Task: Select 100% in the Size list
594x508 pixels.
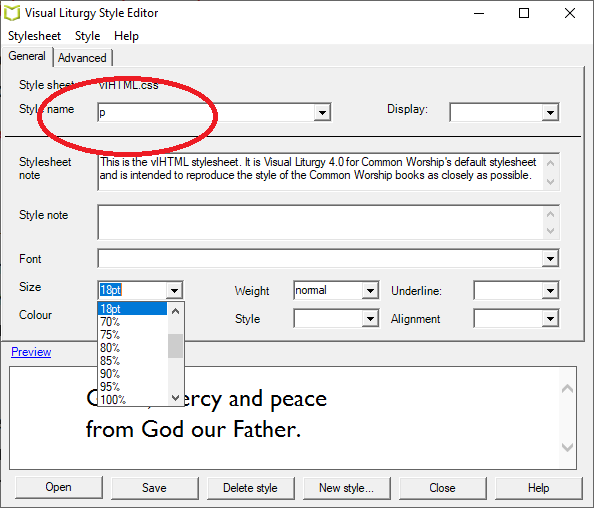Action: pyautogui.click(x=113, y=400)
